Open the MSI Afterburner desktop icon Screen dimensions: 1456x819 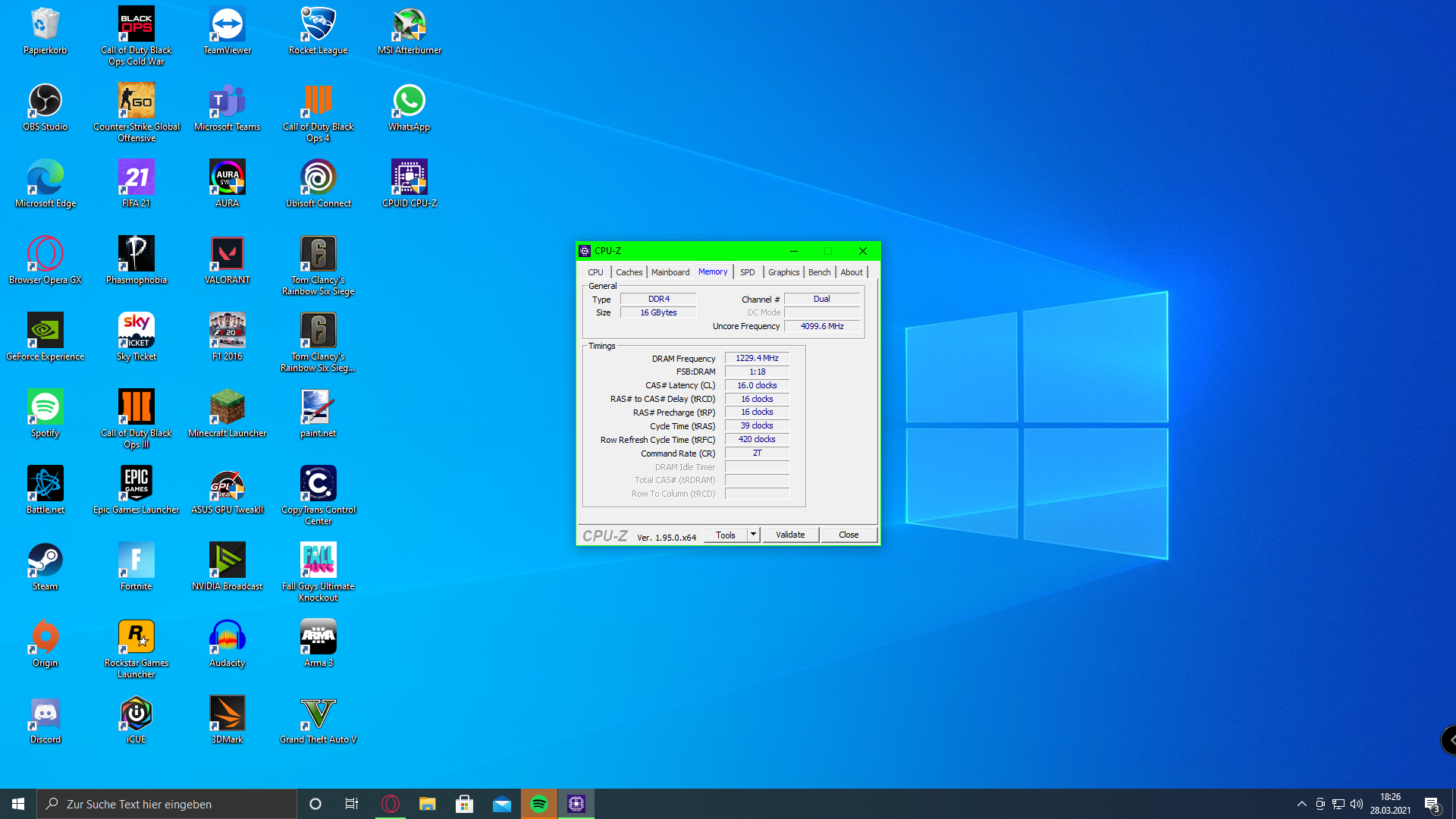[x=409, y=25]
